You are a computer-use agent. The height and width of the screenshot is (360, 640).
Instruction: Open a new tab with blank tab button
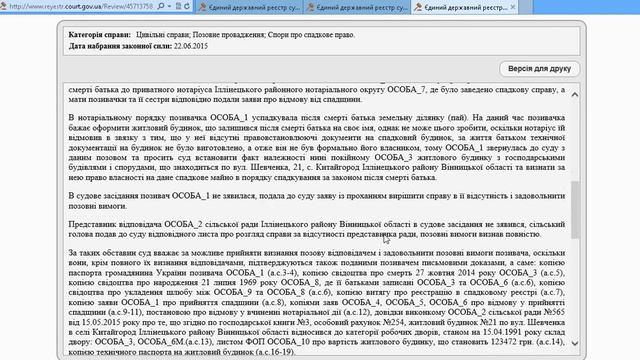click(526, 7)
